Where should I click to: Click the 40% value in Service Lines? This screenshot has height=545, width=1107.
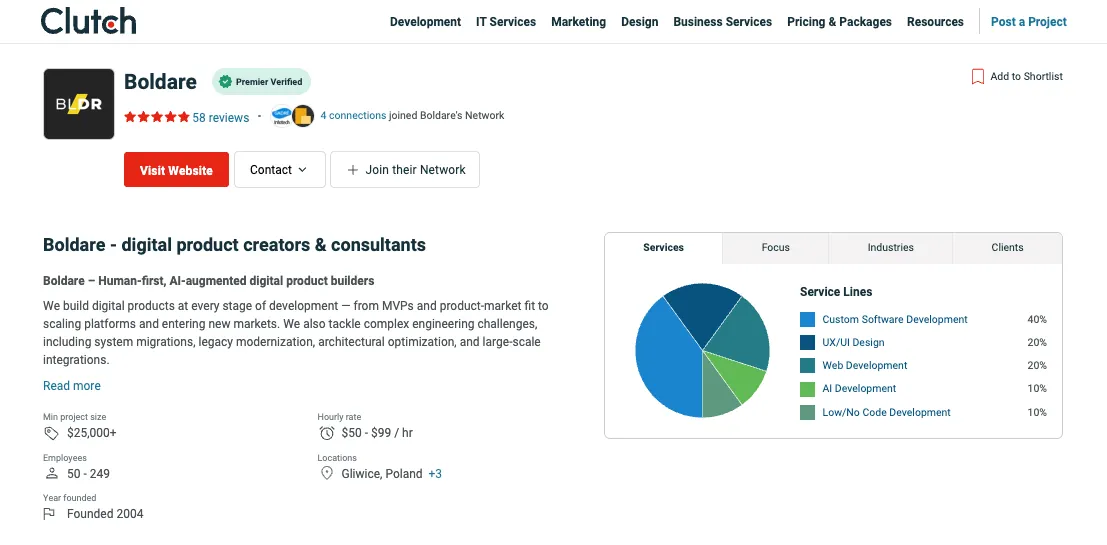(1036, 319)
